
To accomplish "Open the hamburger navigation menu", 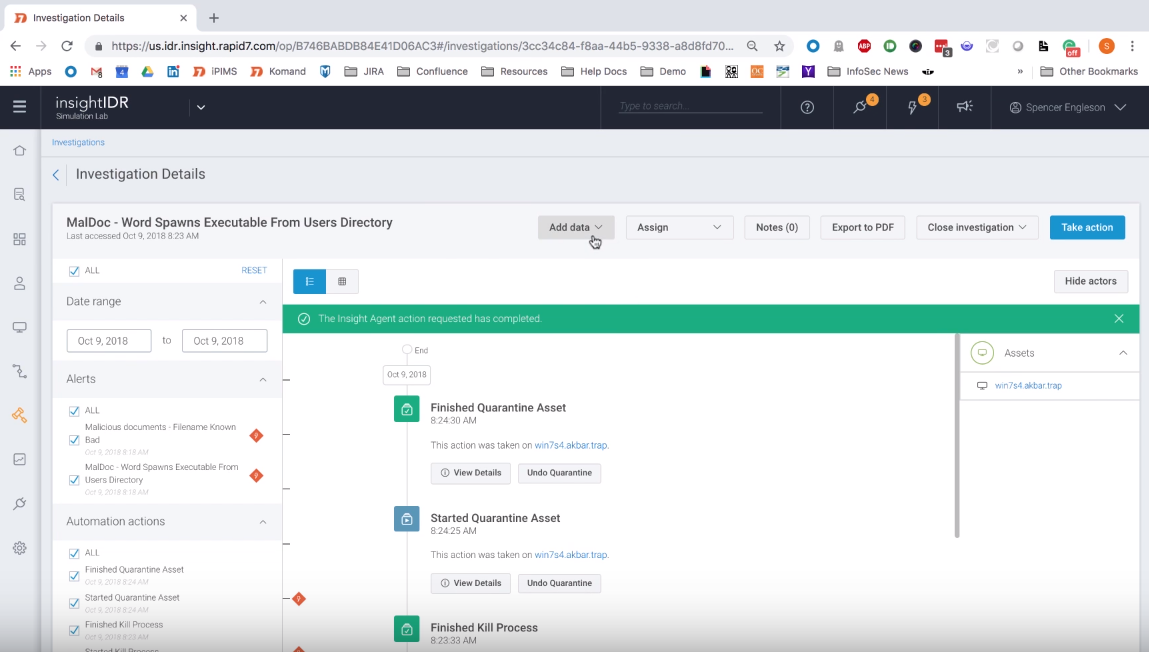I will (20, 107).
